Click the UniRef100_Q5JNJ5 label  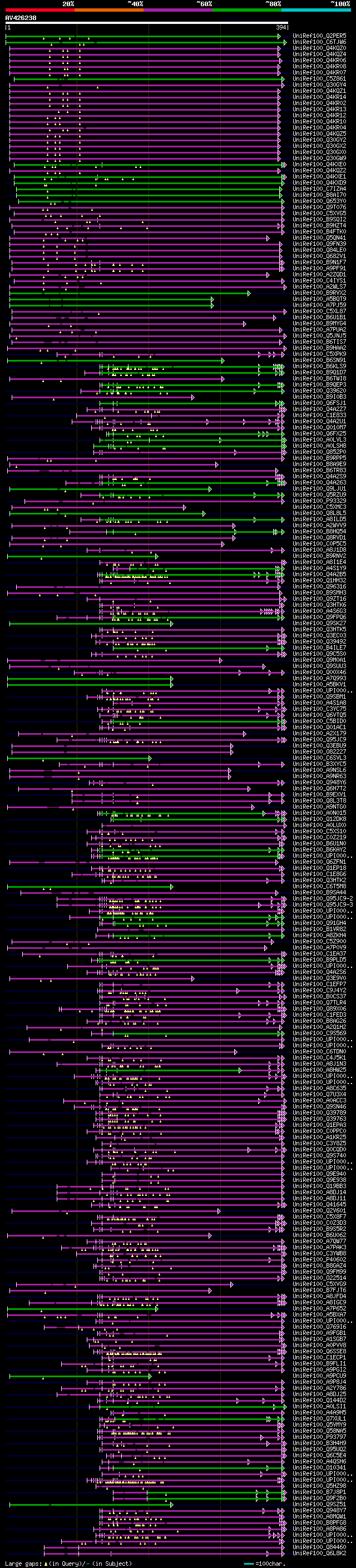[319, 335]
